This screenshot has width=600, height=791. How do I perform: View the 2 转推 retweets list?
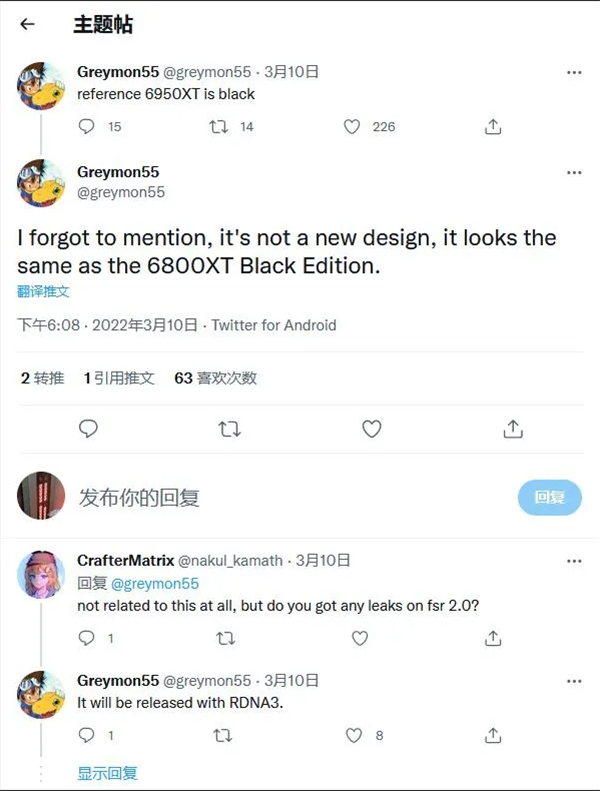[x=42, y=378]
